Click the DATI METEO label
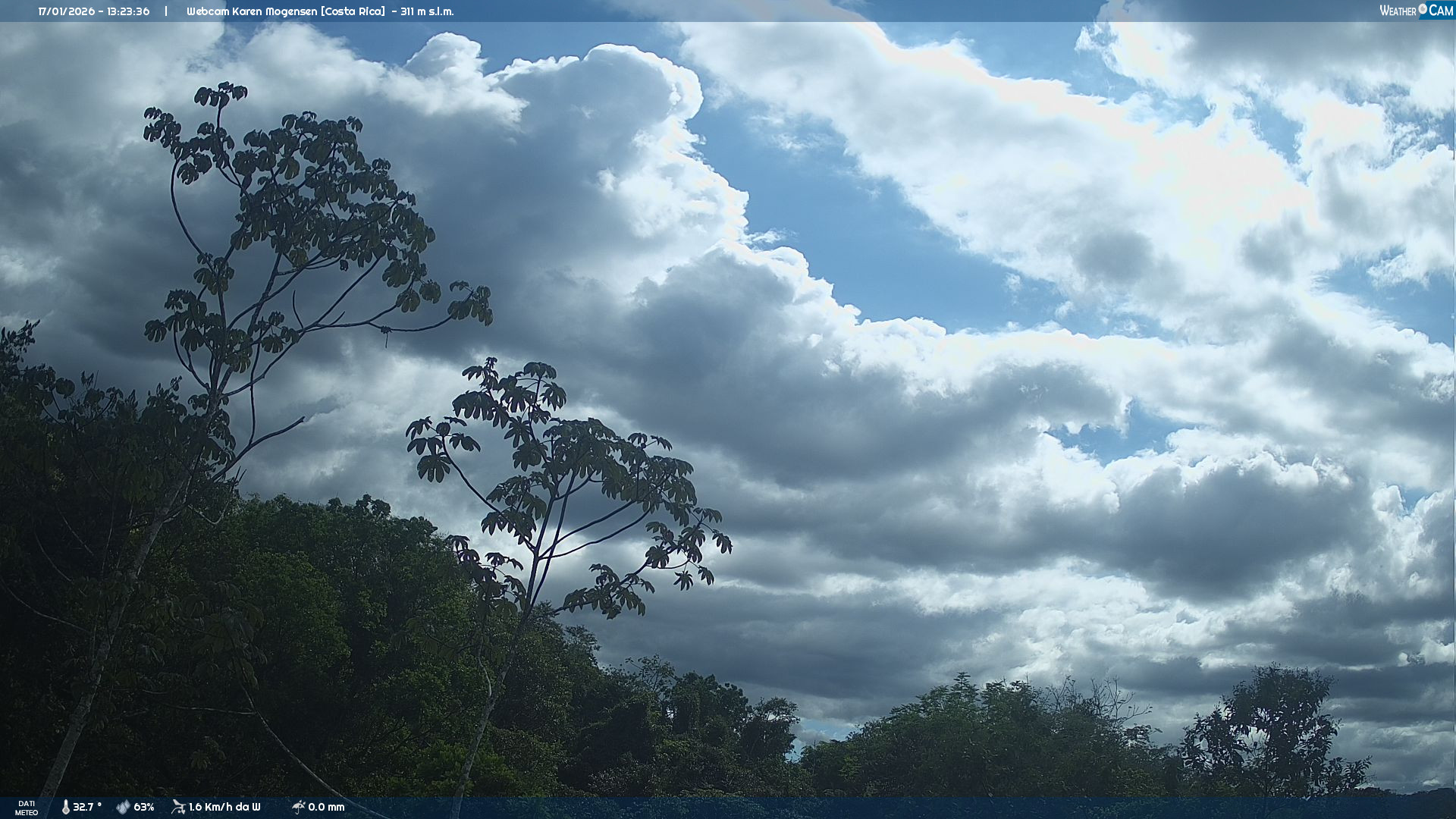Image resolution: width=1456 pixels, height=819 pixels. (27, 808)
